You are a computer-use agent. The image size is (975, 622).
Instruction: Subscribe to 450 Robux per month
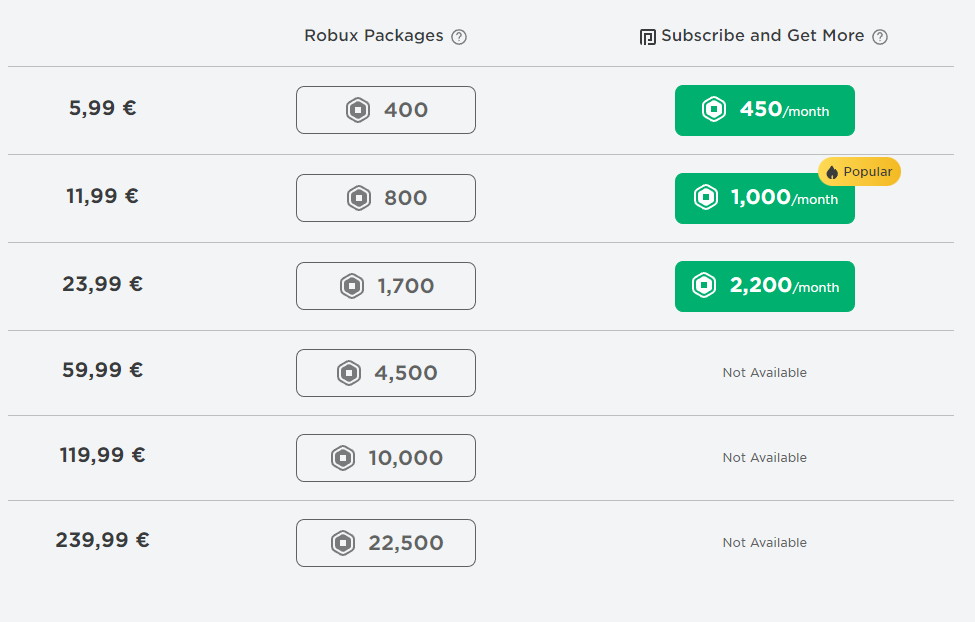[x=765, y=110]
